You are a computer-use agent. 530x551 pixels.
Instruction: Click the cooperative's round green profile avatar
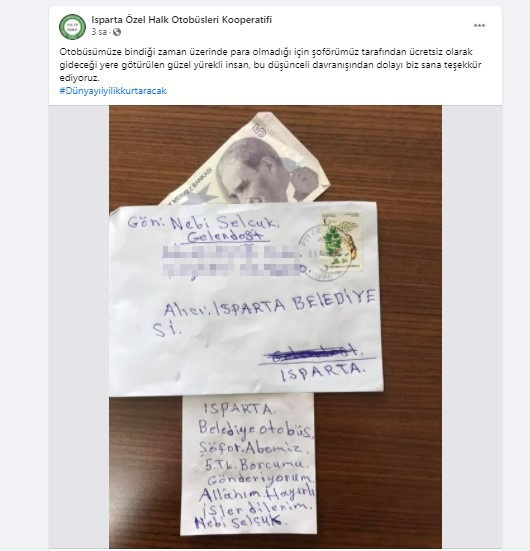[x=72, y=27]
